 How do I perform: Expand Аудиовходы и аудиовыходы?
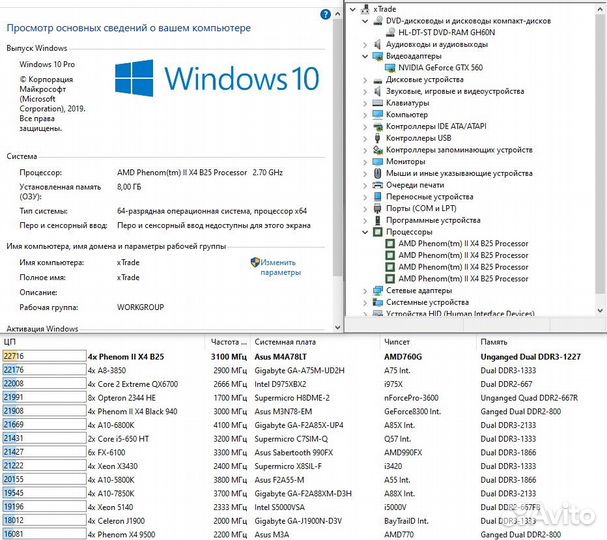[365, 45]
